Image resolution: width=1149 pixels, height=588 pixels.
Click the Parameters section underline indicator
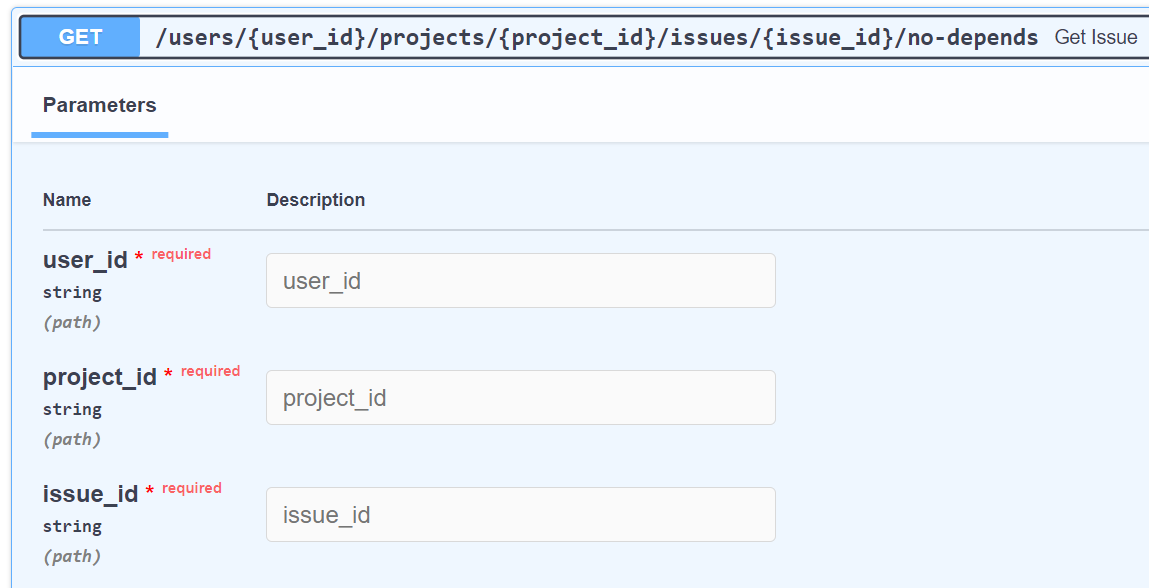(99, 133)
